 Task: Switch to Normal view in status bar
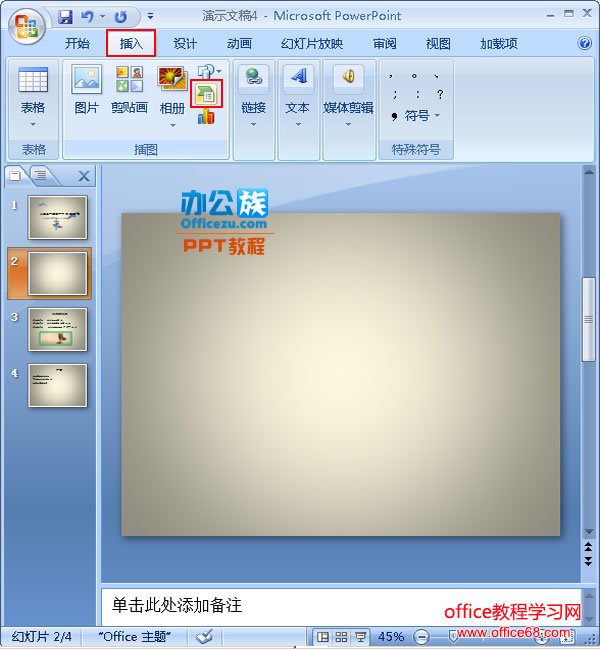pos(322,637)
